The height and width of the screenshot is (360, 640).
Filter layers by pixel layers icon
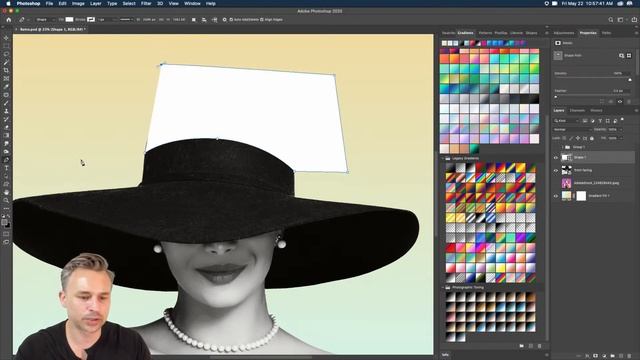click(585, 121)
